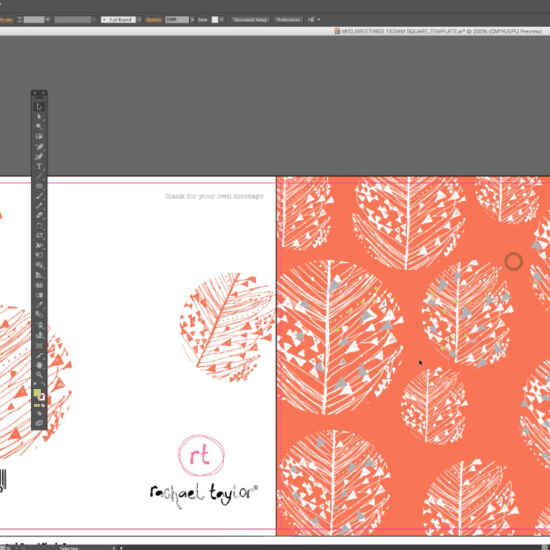550x550 pixels.
Task: Click the opacity value field
Action: [177, 20]
